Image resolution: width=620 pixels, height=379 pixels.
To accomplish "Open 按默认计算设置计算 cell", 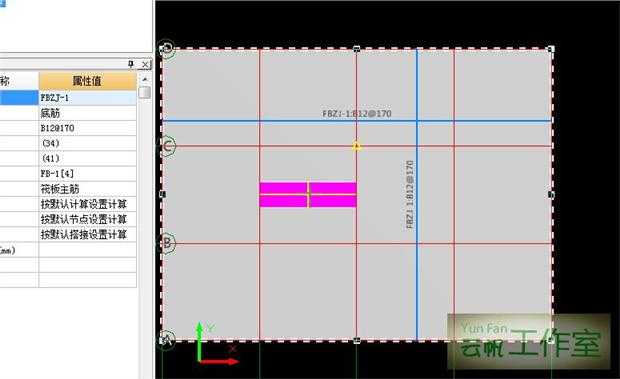I will (87, 204).
